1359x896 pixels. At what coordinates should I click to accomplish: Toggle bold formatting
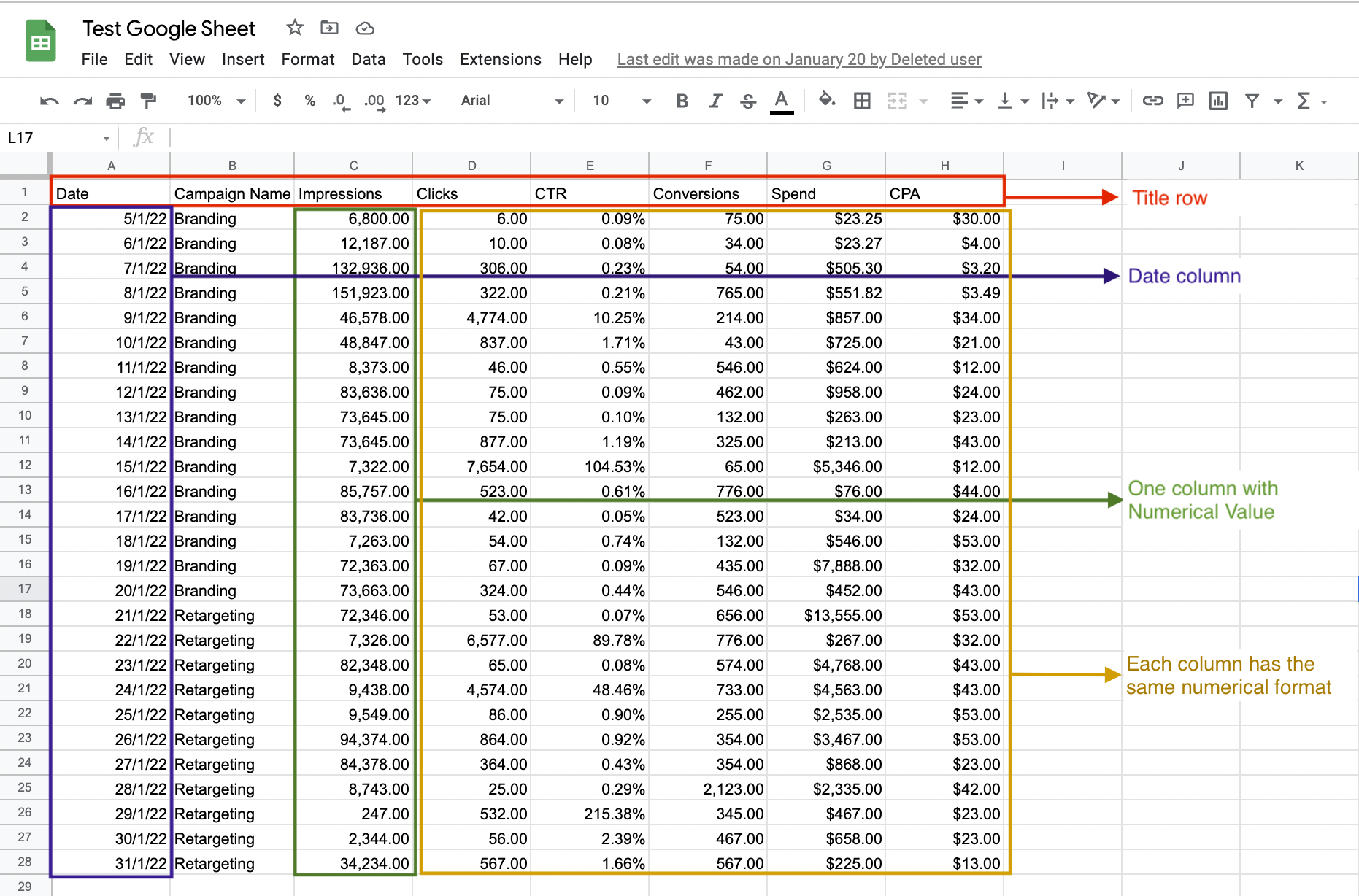681,101
